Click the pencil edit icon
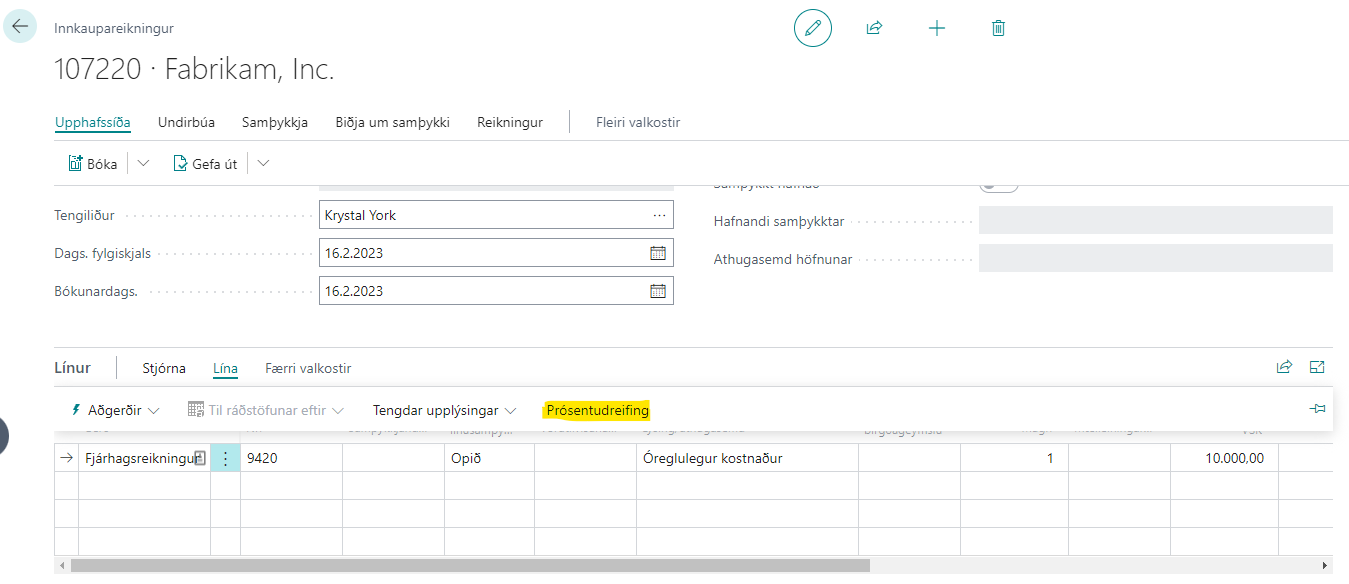The image size is (1349, 584). pos(812,28)
